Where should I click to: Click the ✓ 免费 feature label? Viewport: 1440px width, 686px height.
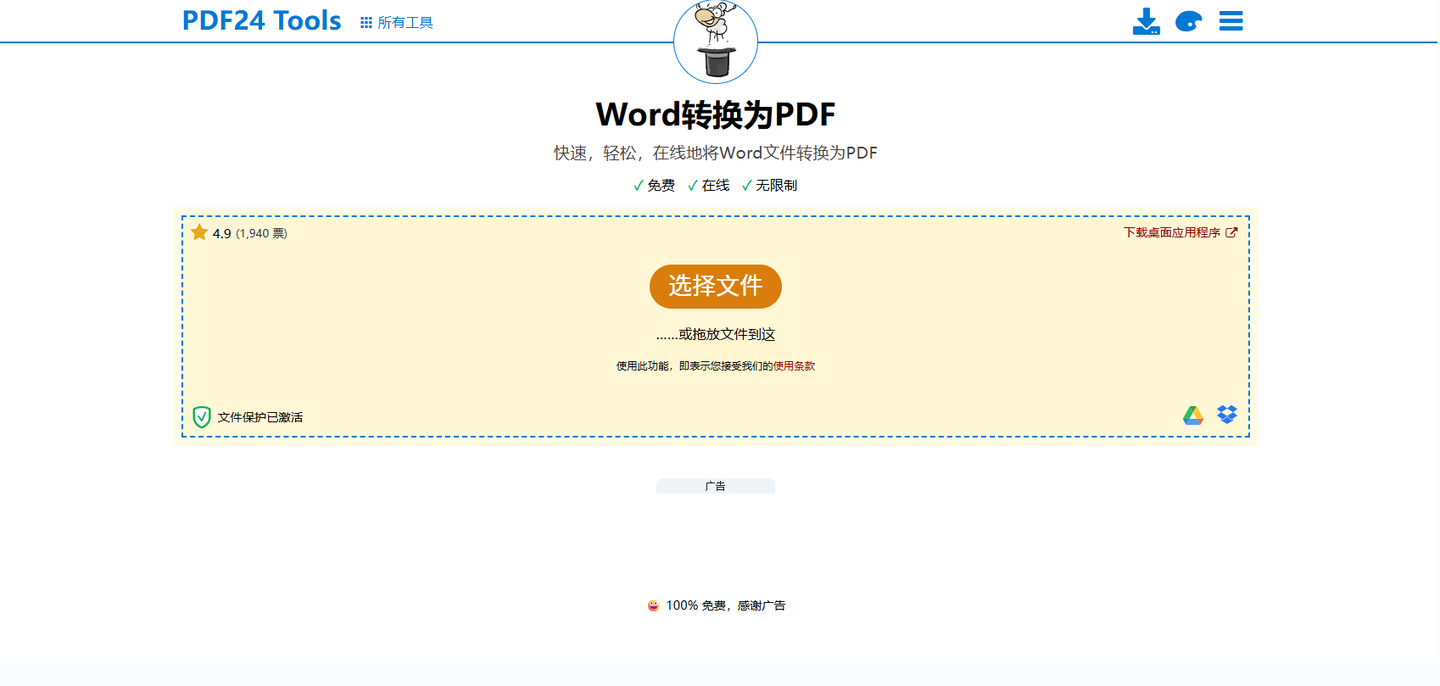[654, 186]
